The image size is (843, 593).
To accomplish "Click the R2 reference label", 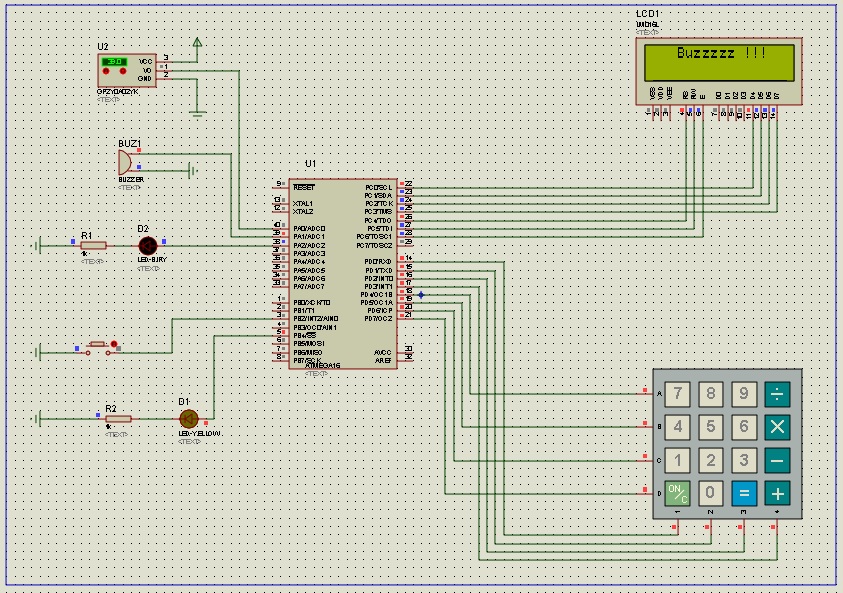I will click(x=111, y=409).
